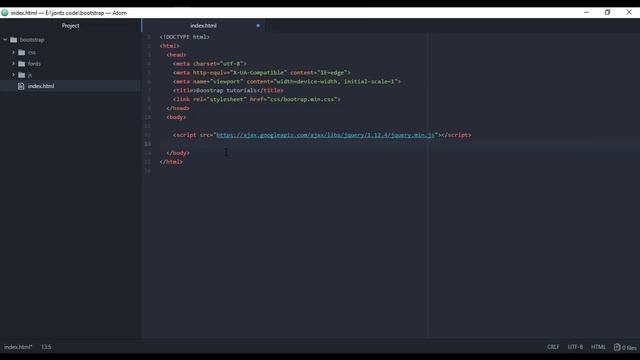Screen dimensions: 640x360
Task: Place cursor on the DOCTYPE html line
Action: (184, 37)
